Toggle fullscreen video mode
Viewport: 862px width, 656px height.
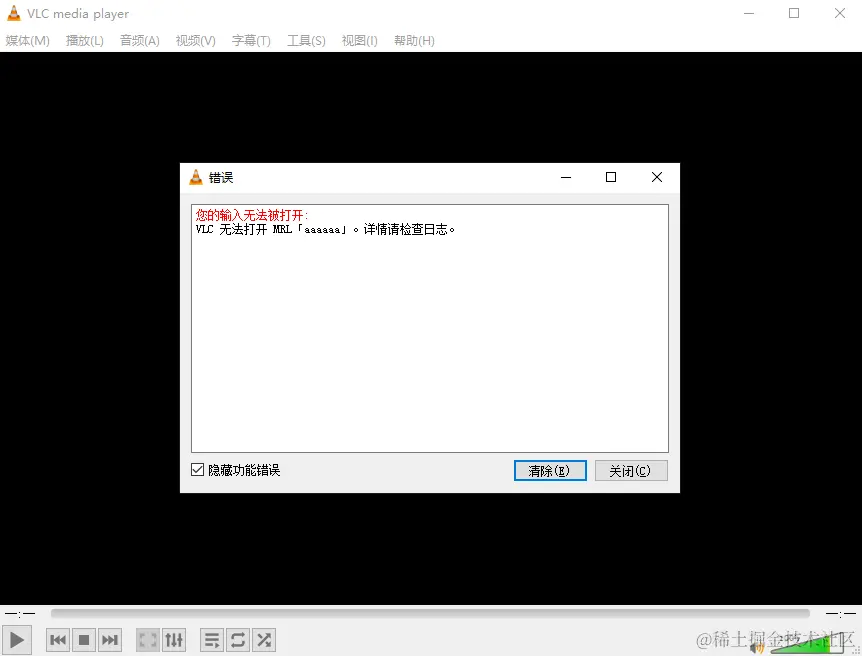pyautogui.click(x=148, y=640)
